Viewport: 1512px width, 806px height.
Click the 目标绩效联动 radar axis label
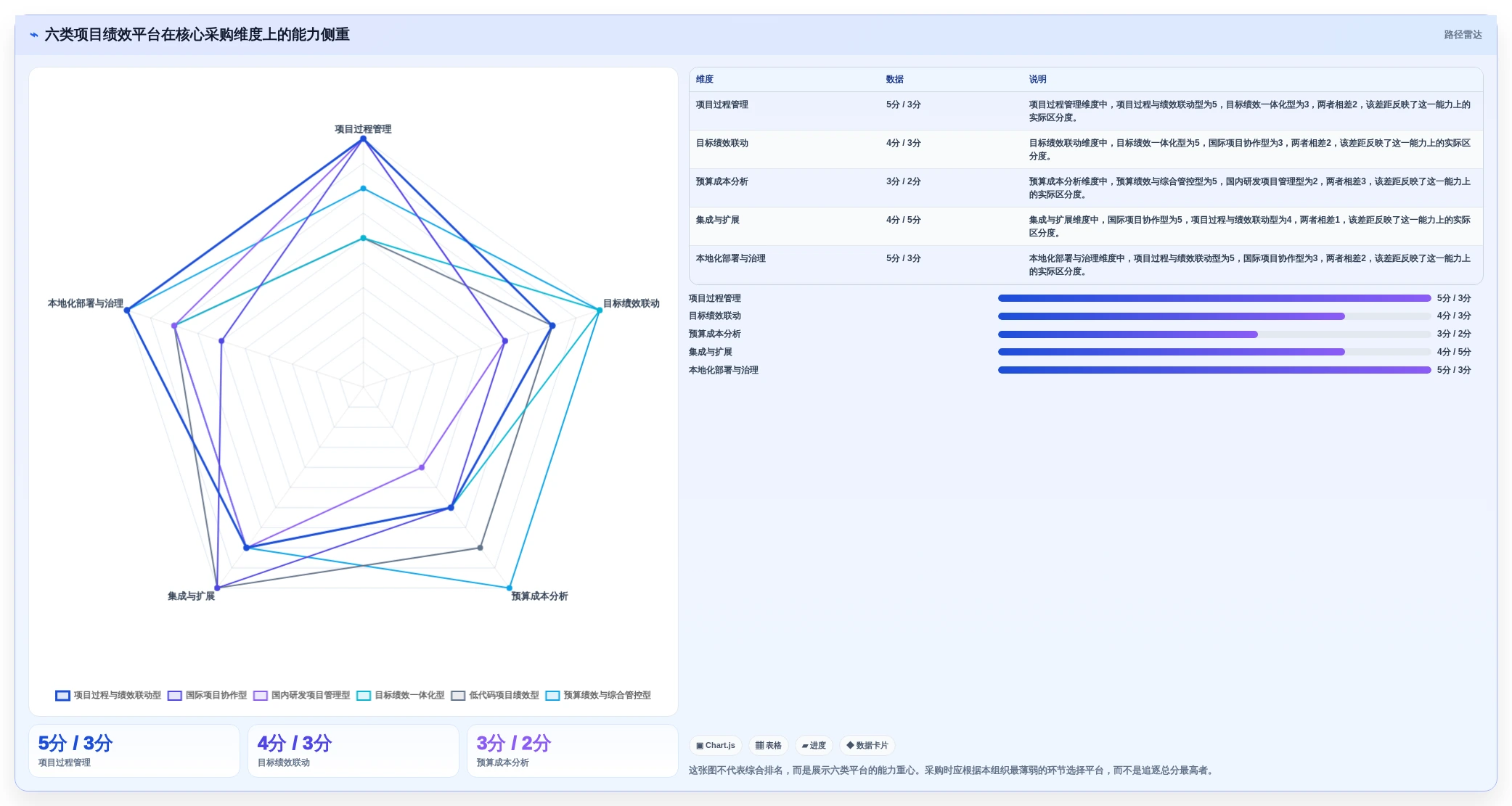pos(632,303)
